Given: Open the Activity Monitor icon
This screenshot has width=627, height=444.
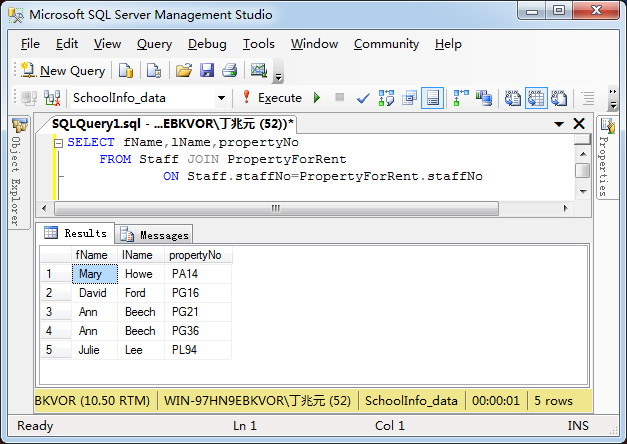Looking at the screenshot, I should point(259,71).
